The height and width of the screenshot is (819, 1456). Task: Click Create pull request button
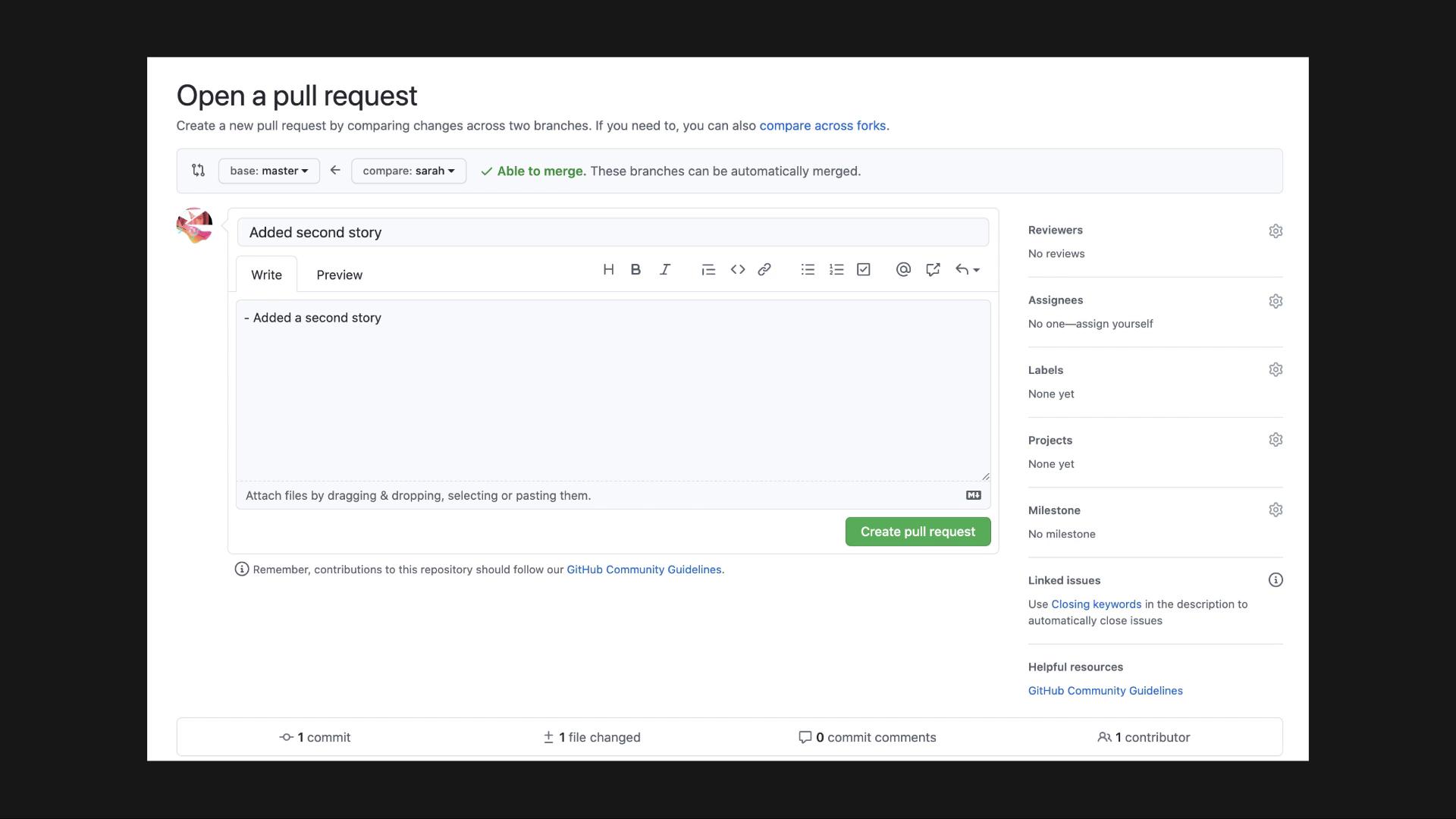(918, 532)
